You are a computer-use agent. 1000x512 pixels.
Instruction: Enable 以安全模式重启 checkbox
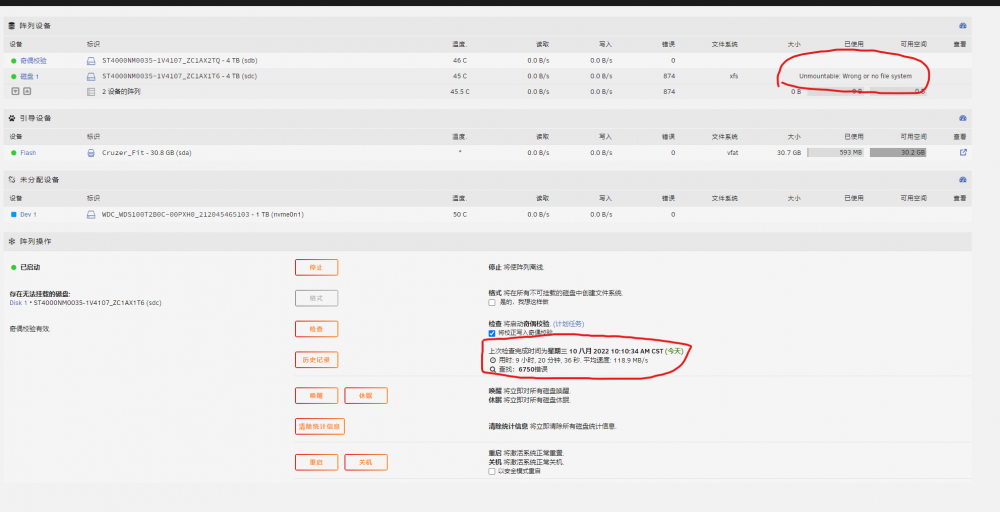[x=492, y=471]
